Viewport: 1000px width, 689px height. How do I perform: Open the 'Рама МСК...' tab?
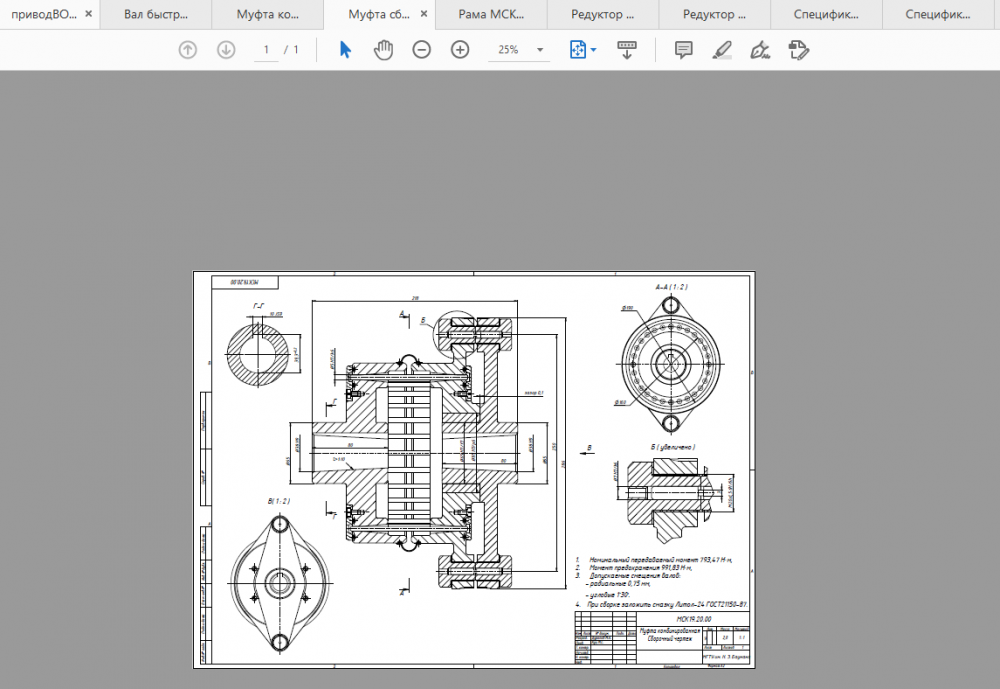pos(491,15)
